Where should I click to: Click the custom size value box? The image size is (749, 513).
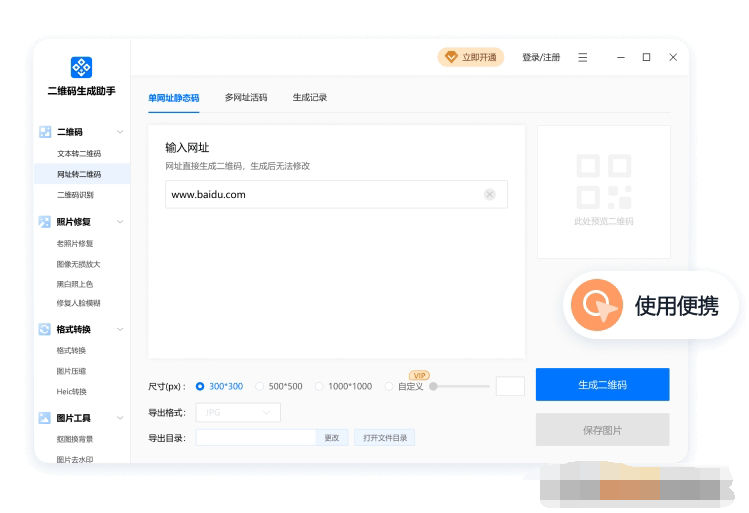(x=510, y=386)
